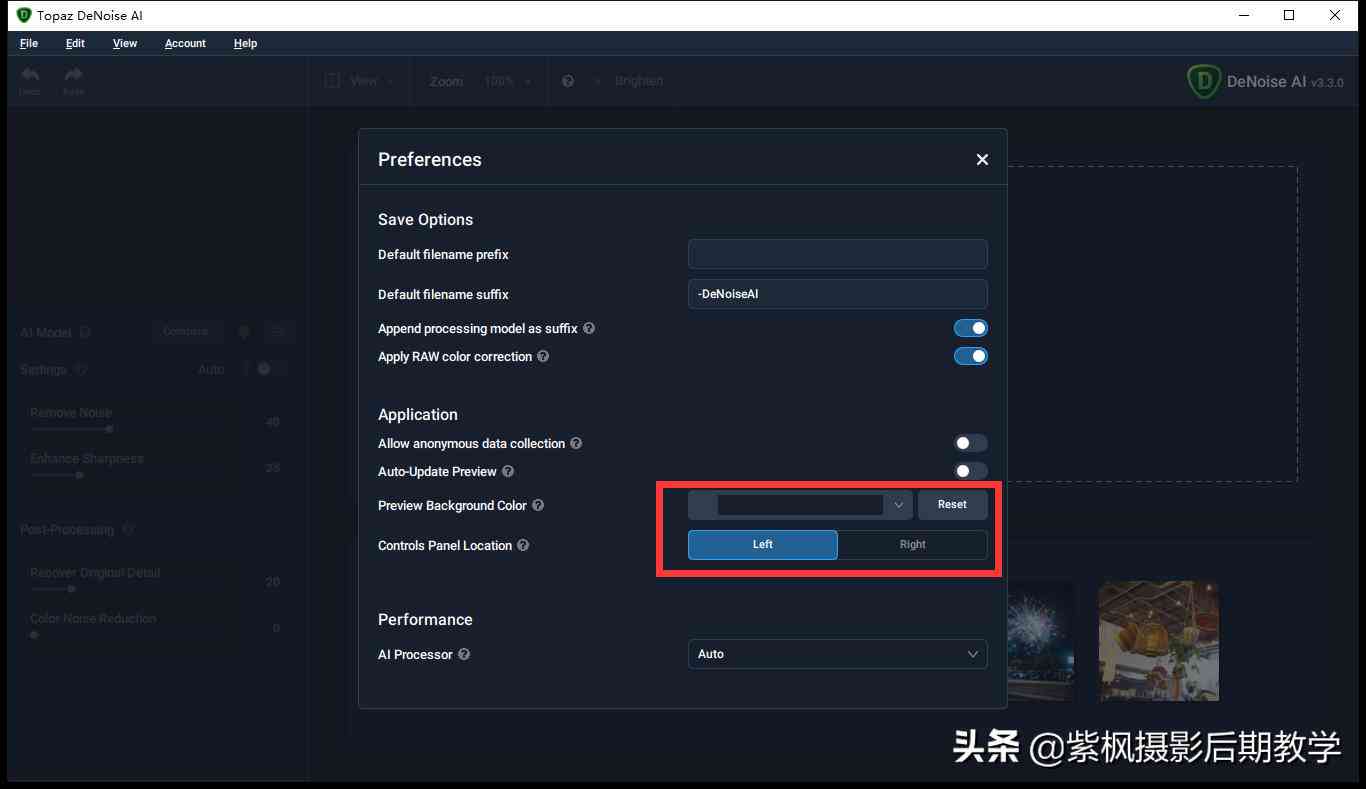Click the Application section heading

(x=418, y=415)
